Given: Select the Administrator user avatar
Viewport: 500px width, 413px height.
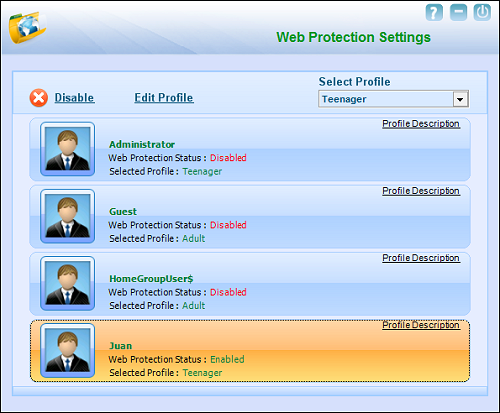Looking at the screenshot, I should point(68,149).
